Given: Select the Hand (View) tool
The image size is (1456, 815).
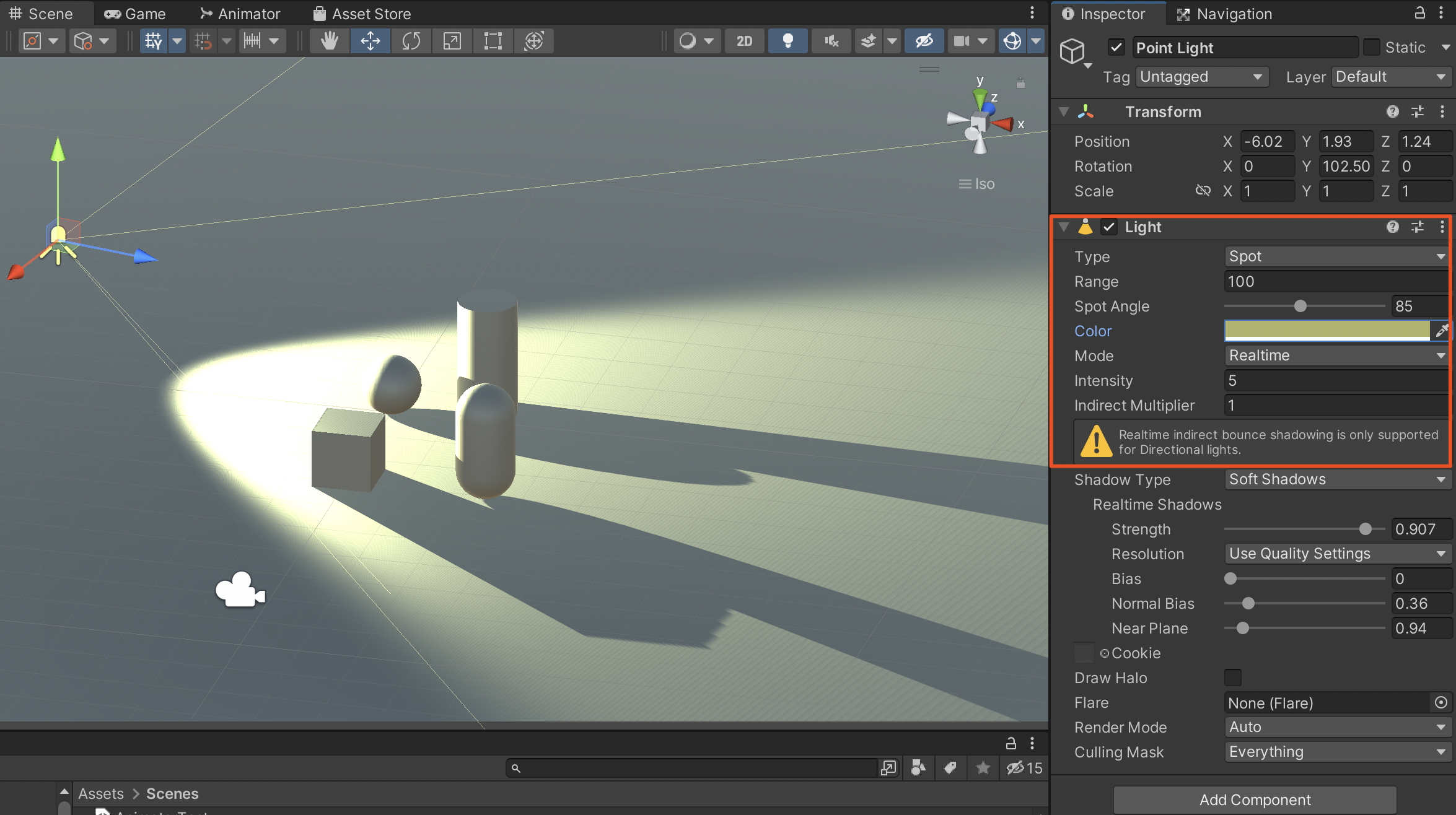Looking at the screenshot, I should (x=329, y=41).
